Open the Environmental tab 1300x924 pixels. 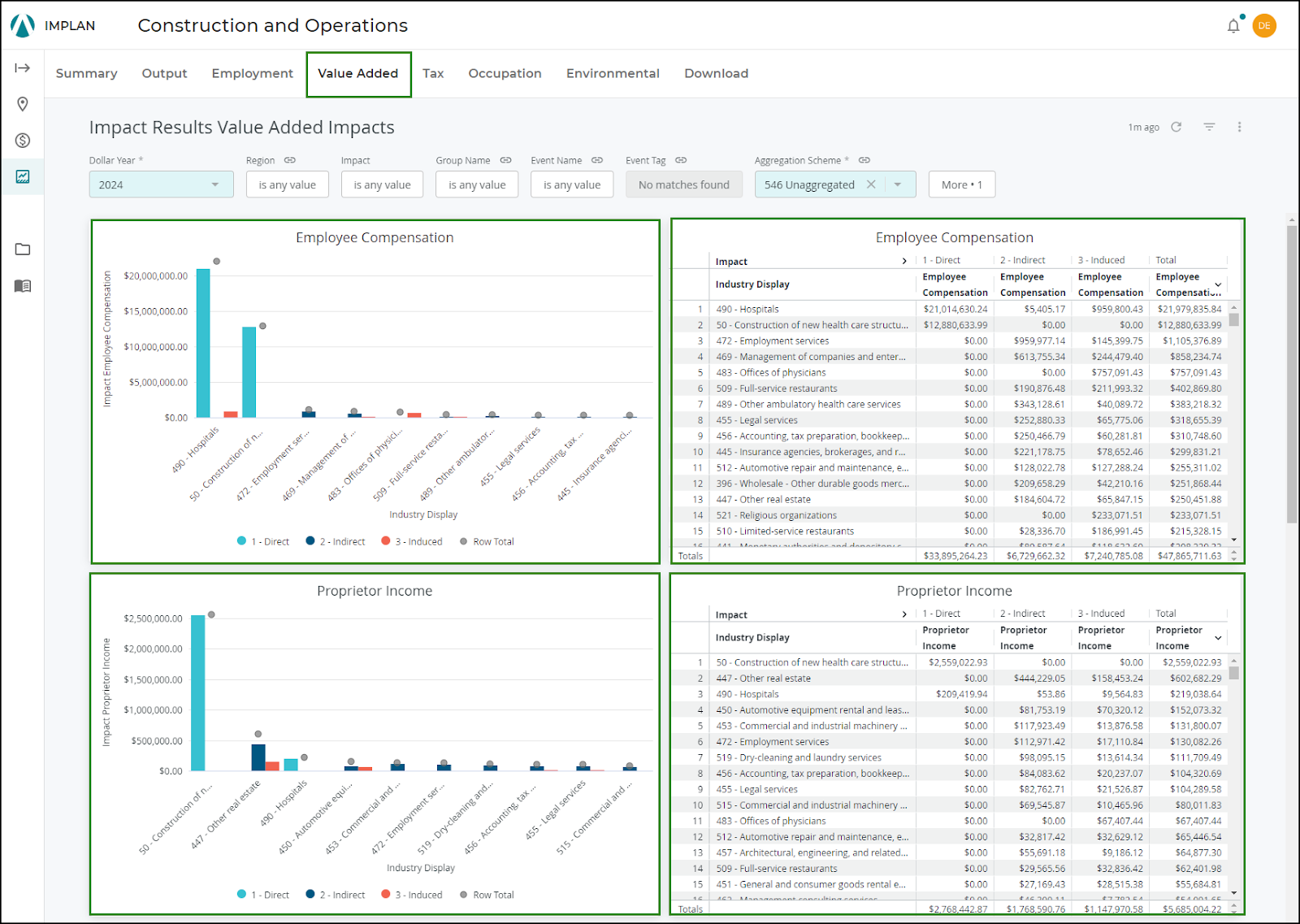tap(613, 73)
